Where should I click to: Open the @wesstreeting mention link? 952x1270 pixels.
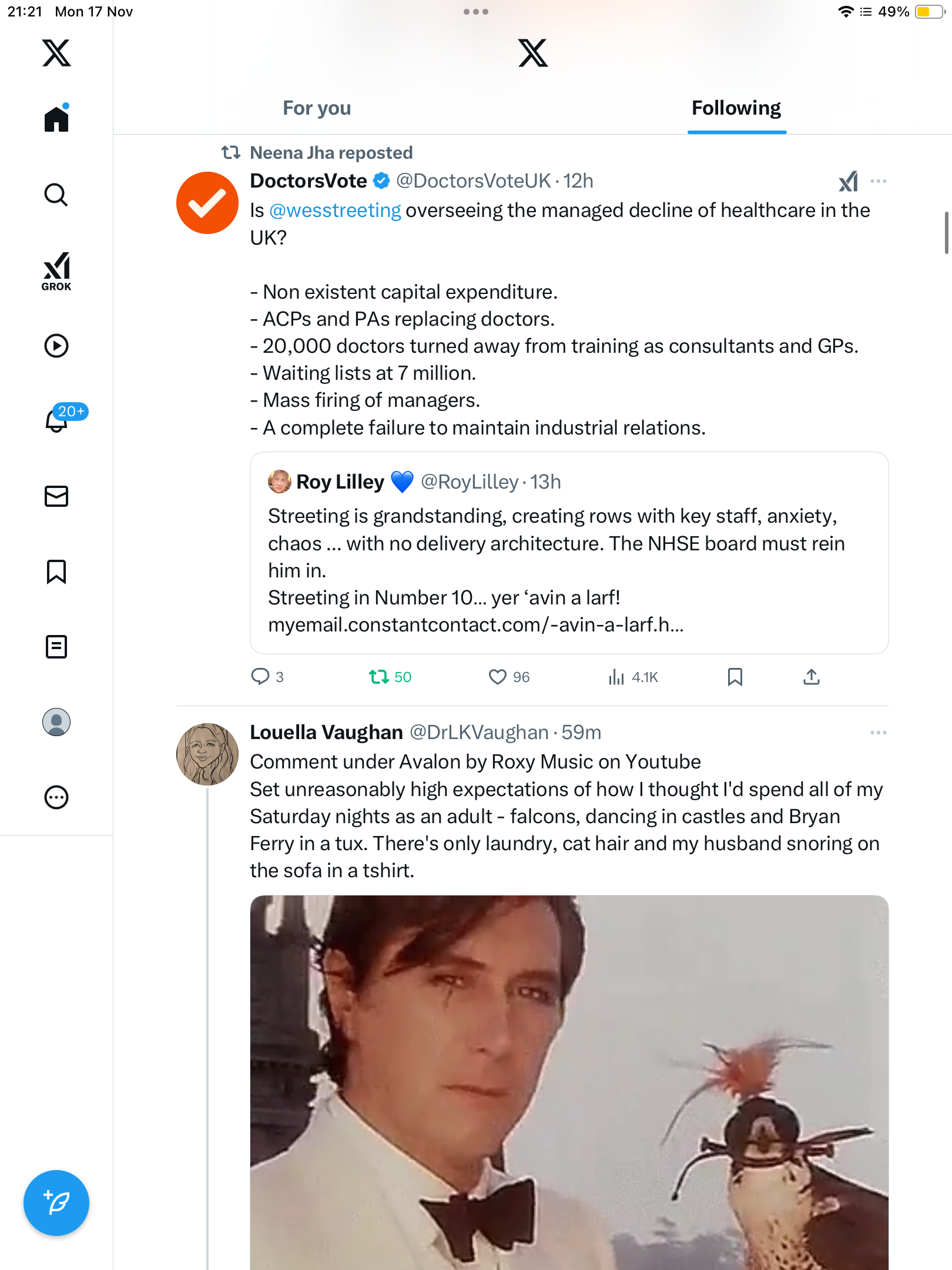[x=335, y=210]
